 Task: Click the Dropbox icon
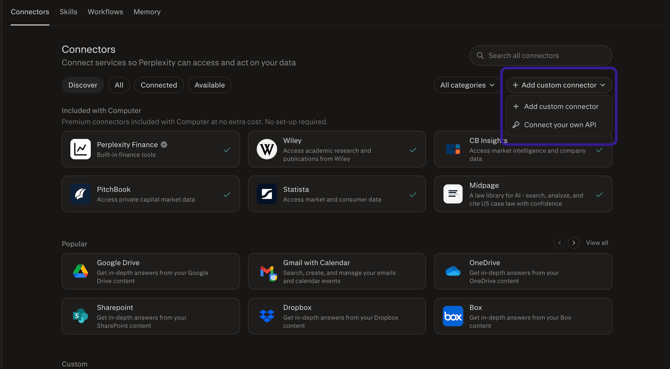[267, 316]
